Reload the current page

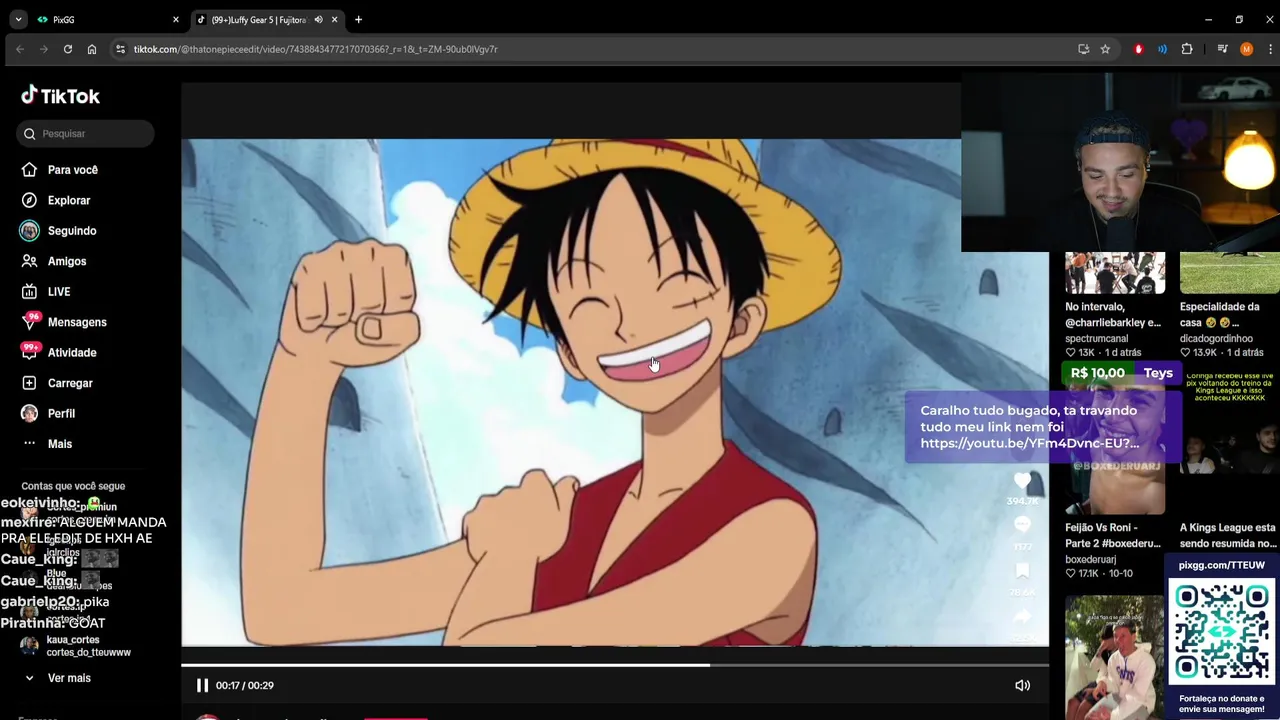tap(68, 49)
